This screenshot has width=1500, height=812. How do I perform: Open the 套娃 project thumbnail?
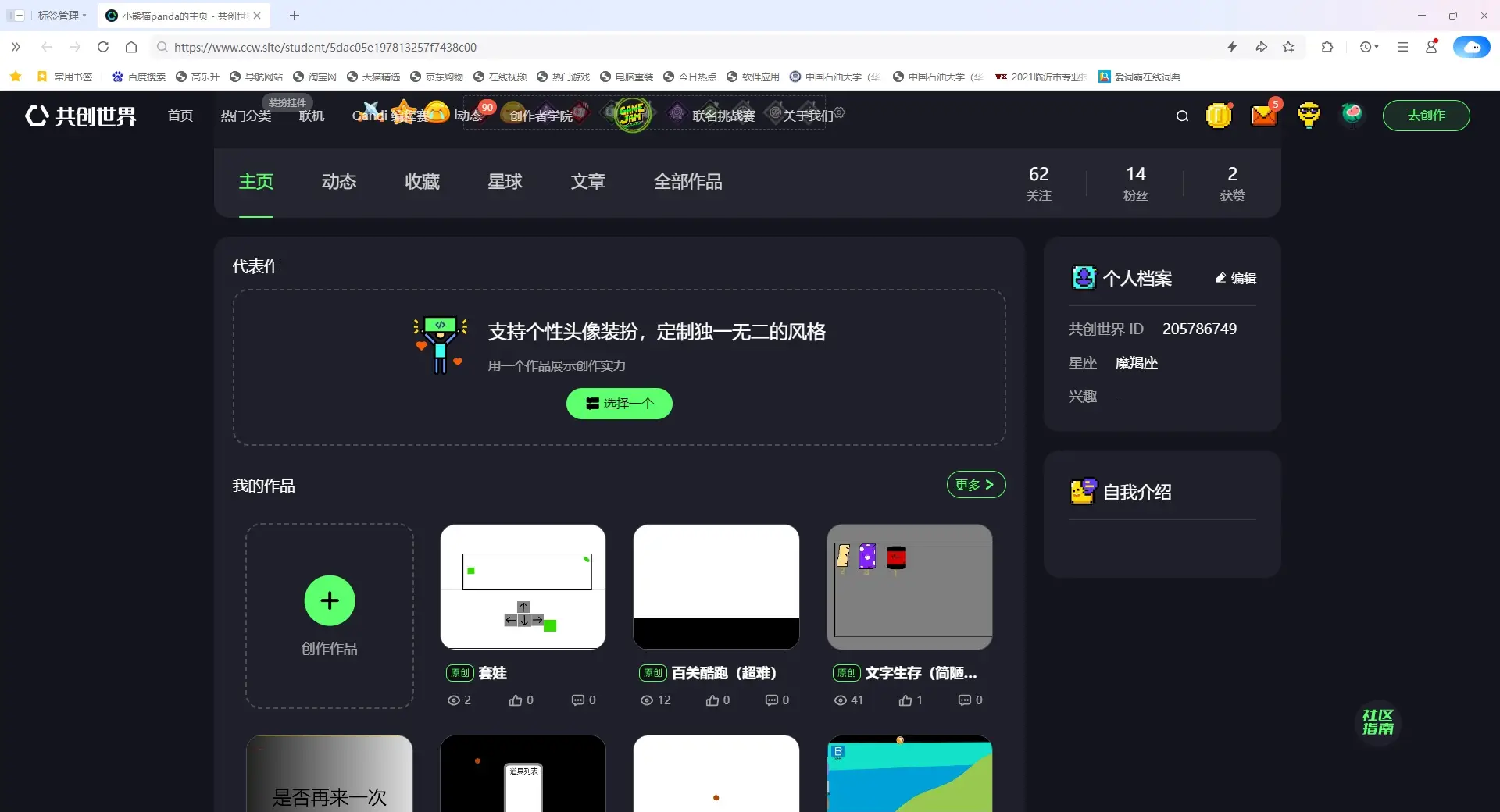[x=523, y=586]
